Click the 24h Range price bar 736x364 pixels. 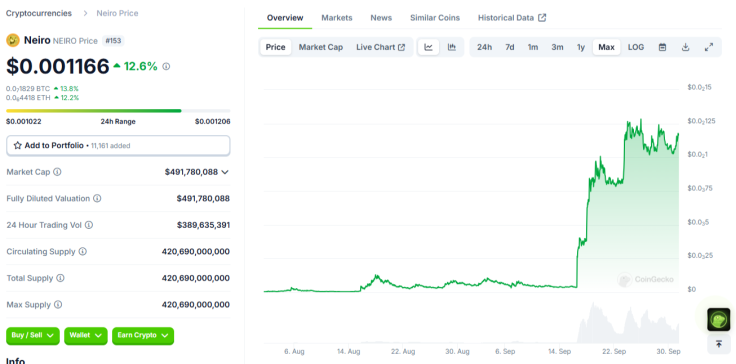pyautogui.click(x=118, y=111)
